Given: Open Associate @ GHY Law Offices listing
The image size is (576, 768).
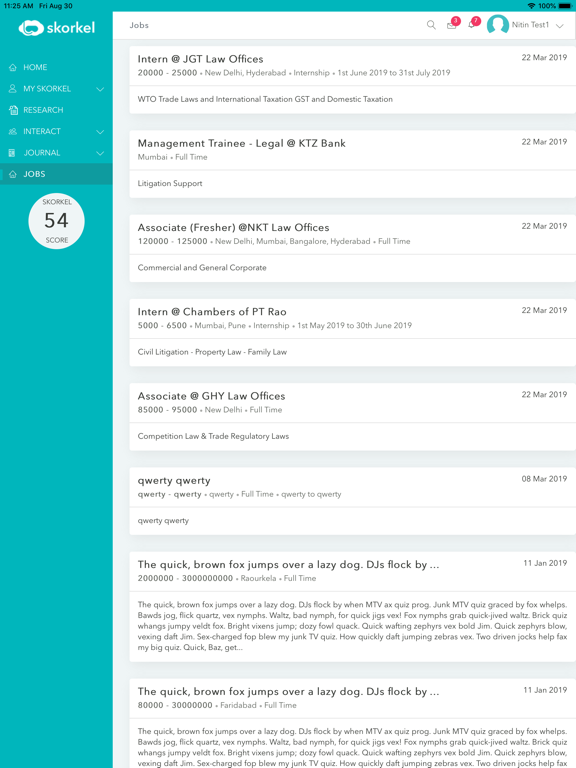Looking at the screenshot, I should tap(211, 396).
